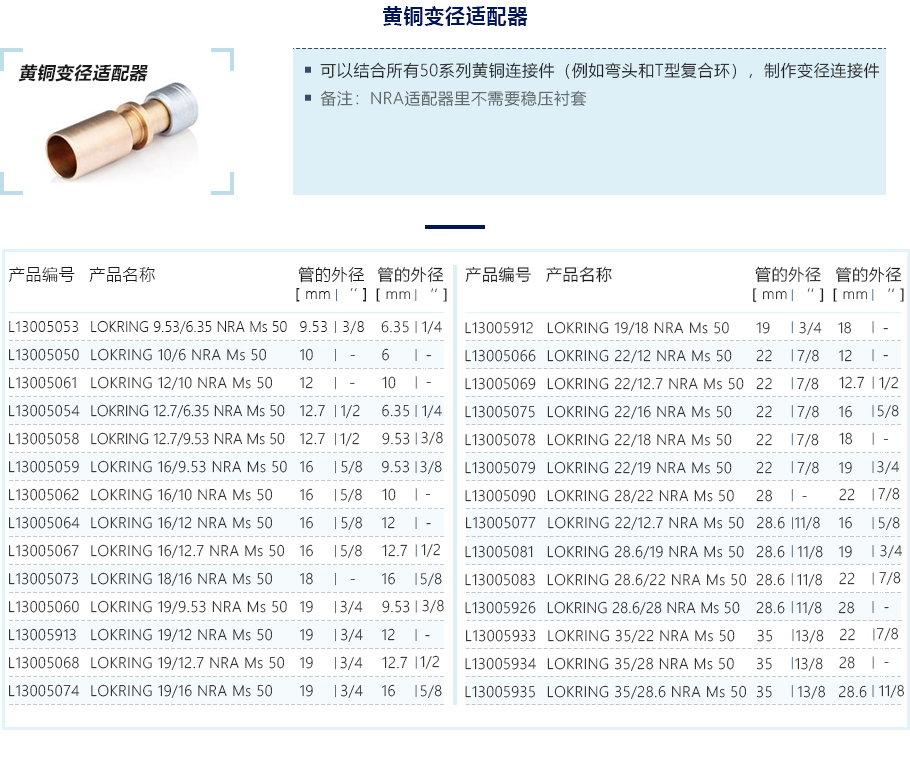Viewport: 910px width, 780px height.
Task: Select name LOKRING 12.7/6.35 NRA Ms 50
Action: [x=187, y=411]
